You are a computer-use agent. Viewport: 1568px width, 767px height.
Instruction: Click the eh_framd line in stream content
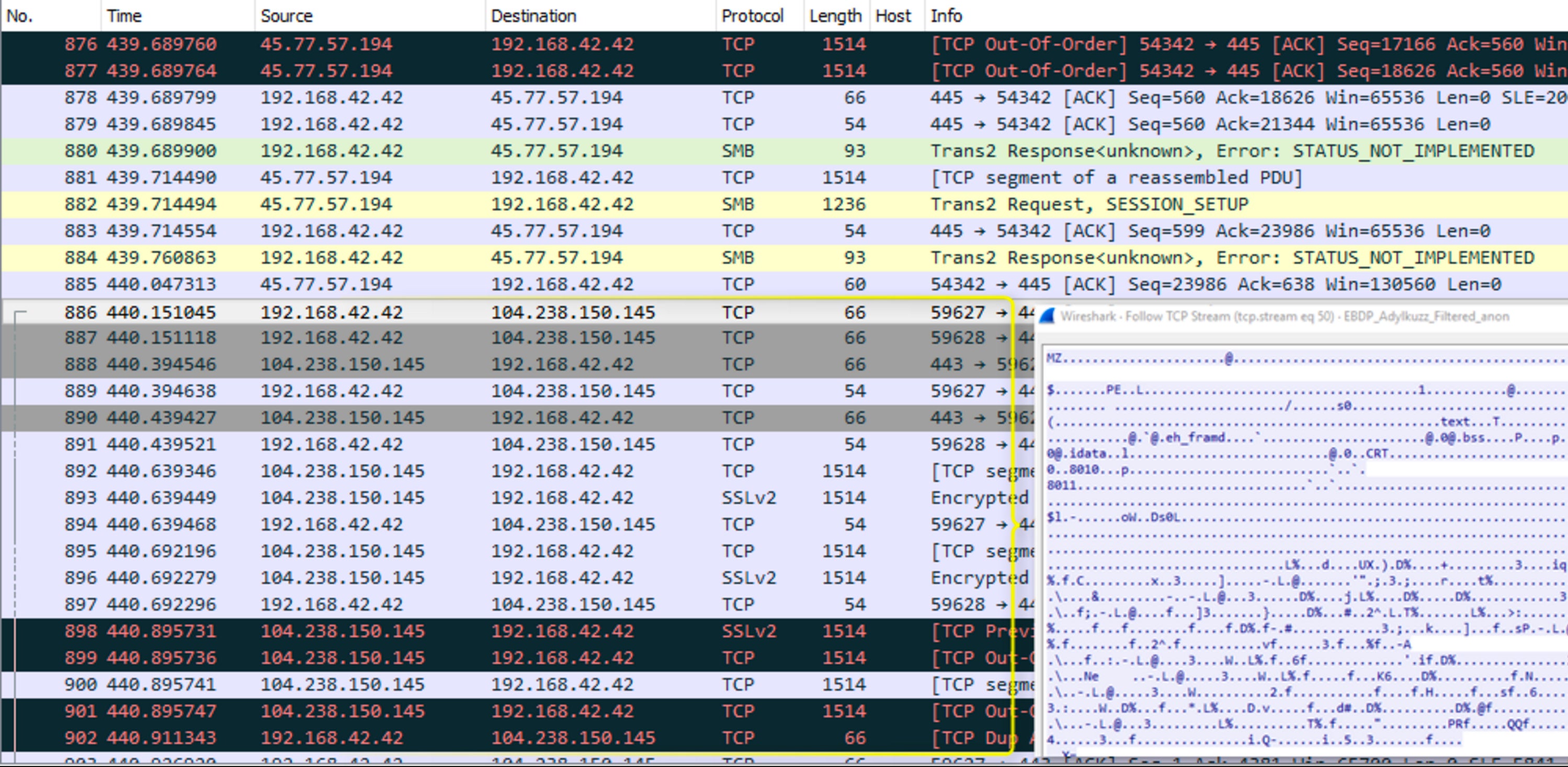(1307, 438)
